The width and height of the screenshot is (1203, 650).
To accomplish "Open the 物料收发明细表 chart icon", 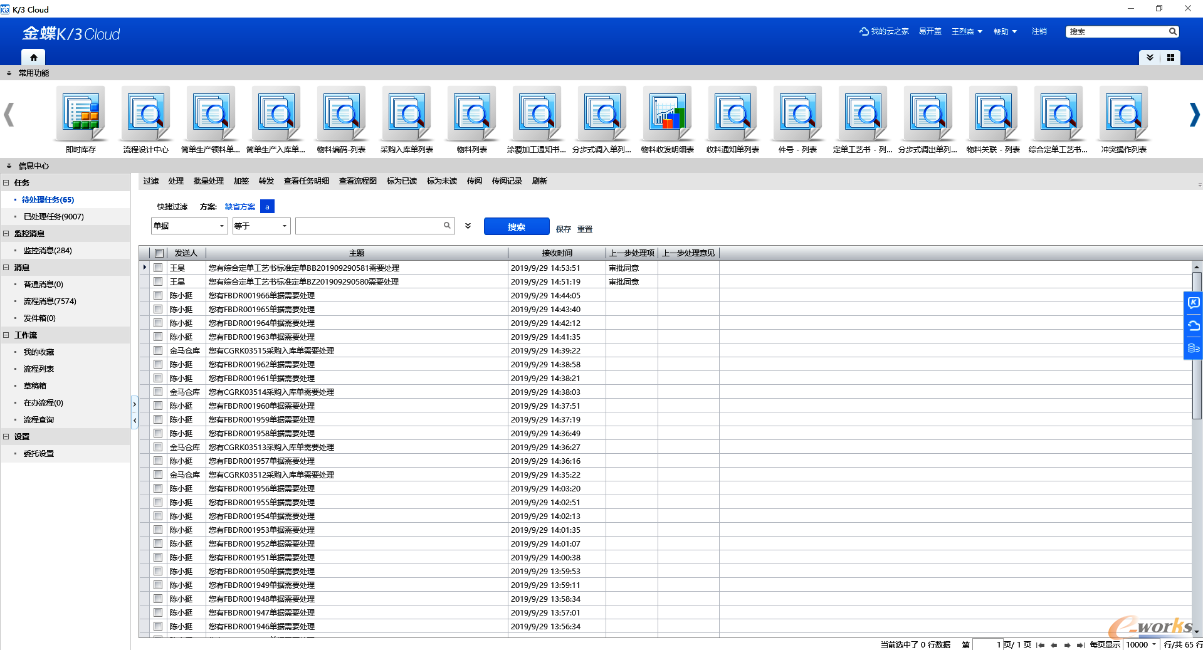I will click(x=668, y=113).
